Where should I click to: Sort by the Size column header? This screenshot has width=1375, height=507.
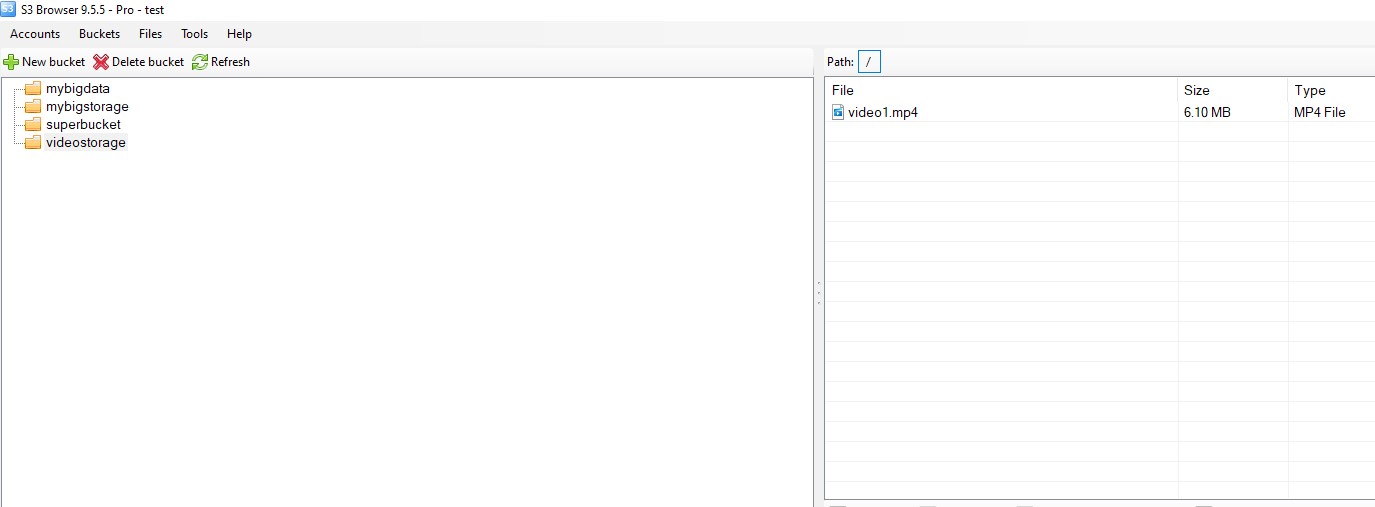(x=1233, y=90)
